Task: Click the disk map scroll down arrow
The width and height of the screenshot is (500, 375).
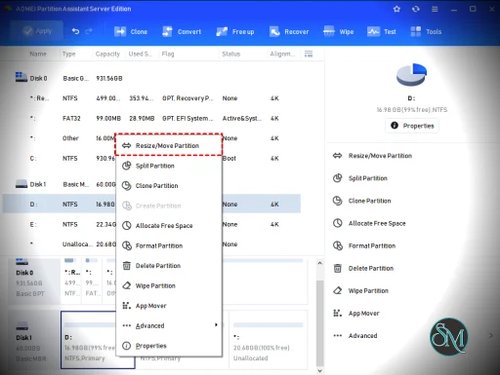Action: (320, 371)
